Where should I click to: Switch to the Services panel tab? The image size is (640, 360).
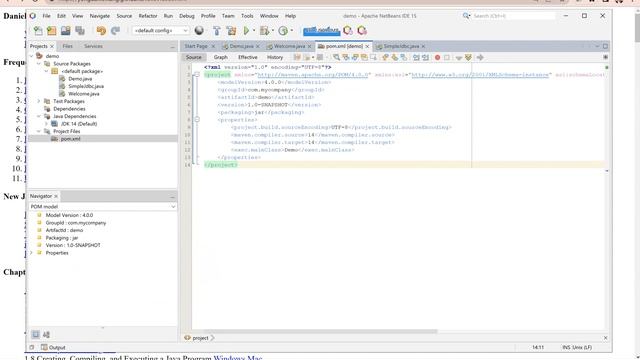[x=93, y=47]
